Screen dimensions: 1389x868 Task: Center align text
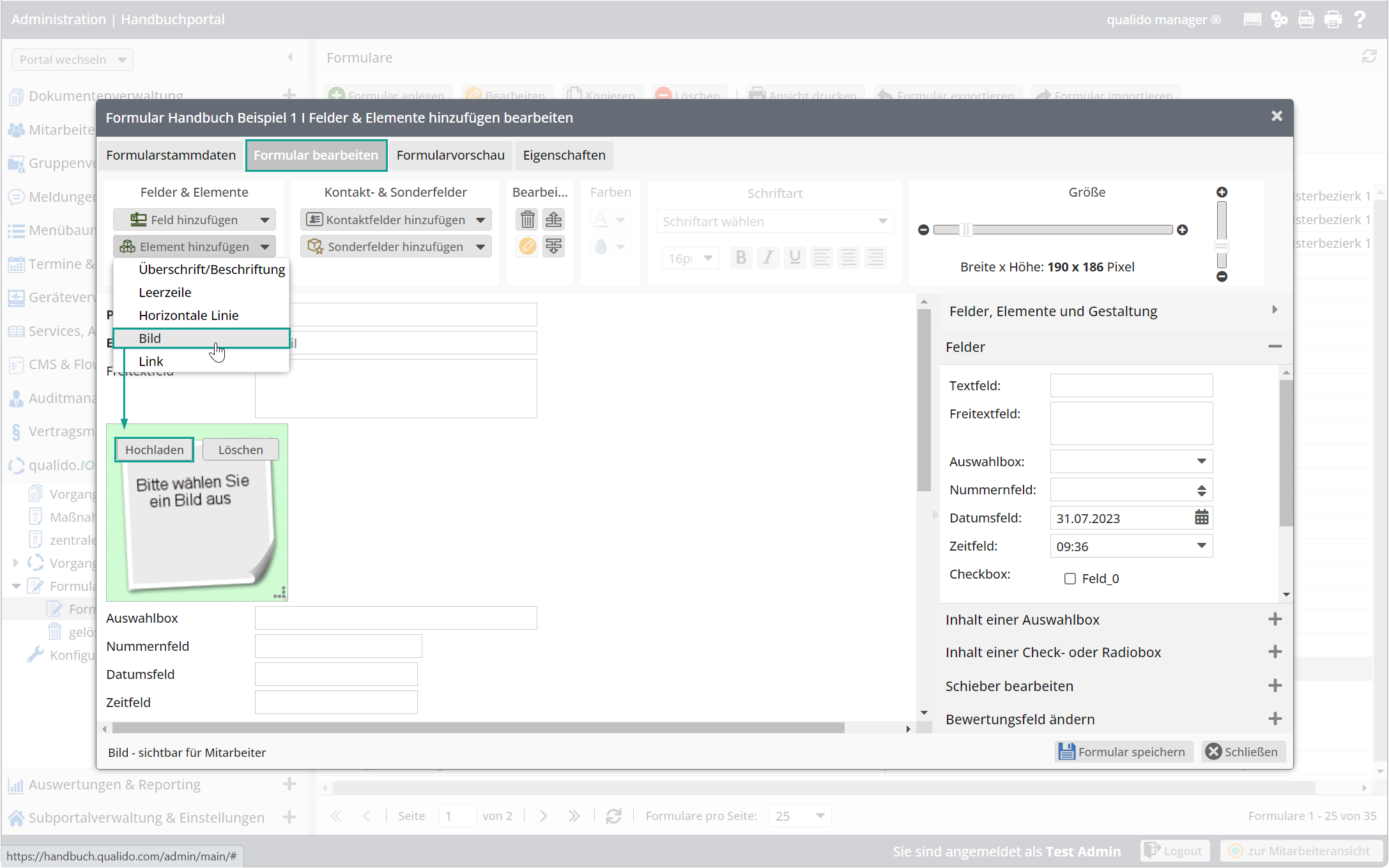point(848,257)
